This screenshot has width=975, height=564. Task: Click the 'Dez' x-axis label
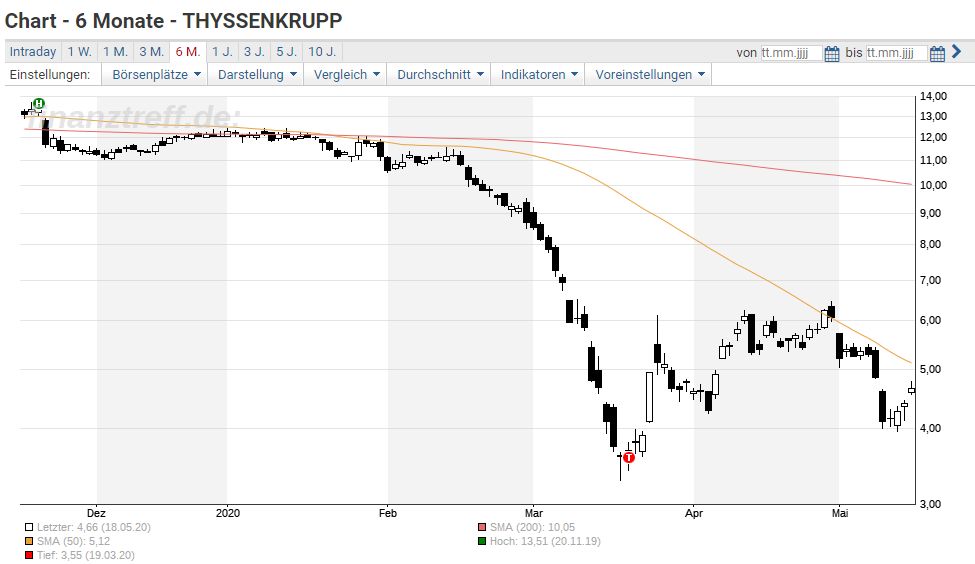tap(96, 513)
